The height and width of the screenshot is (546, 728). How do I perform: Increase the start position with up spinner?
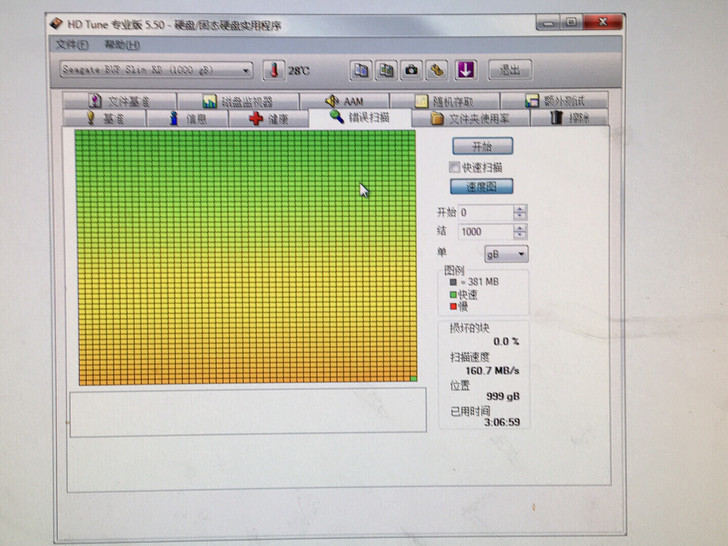pos(520,209)
